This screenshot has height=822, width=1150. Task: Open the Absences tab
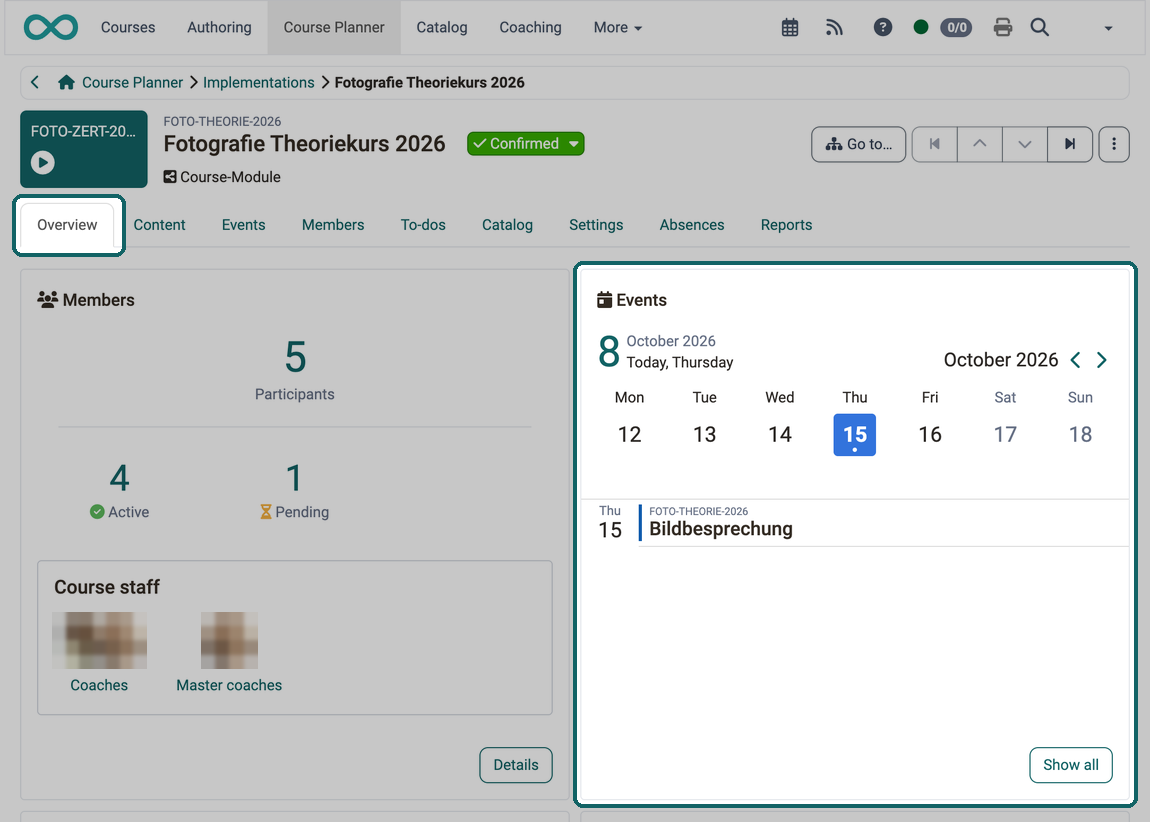point(692,225)
